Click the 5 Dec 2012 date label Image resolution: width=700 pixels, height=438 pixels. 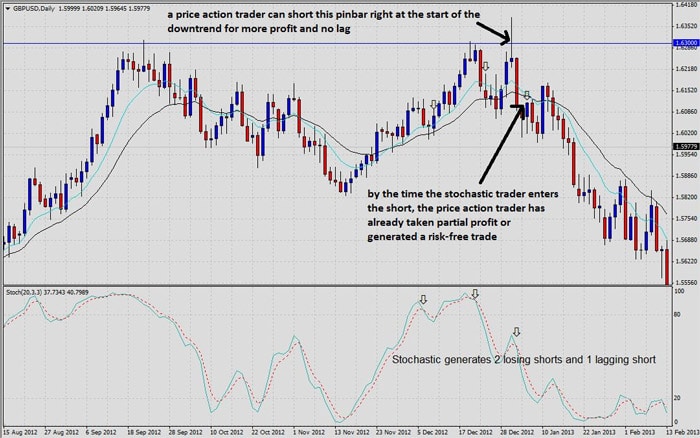pos(432,432)
